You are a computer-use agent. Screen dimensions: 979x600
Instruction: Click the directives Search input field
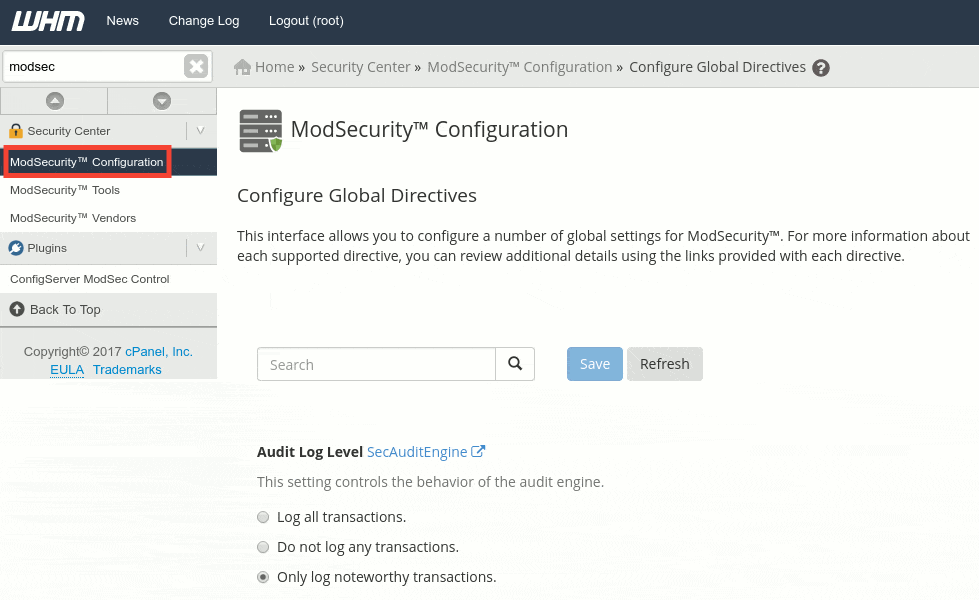(x=376, y=364)
